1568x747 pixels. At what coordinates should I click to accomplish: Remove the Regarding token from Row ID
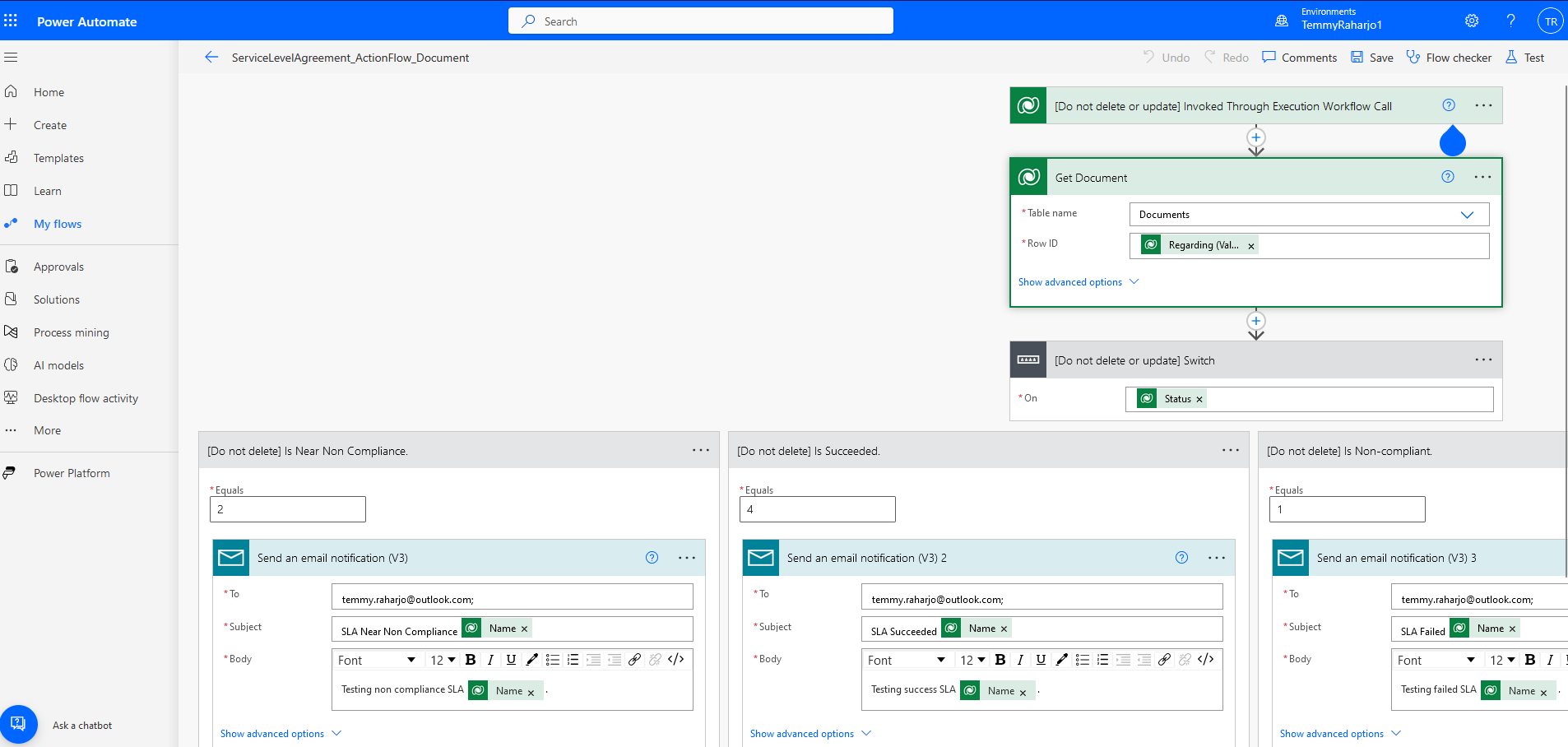pos(1251,246)
